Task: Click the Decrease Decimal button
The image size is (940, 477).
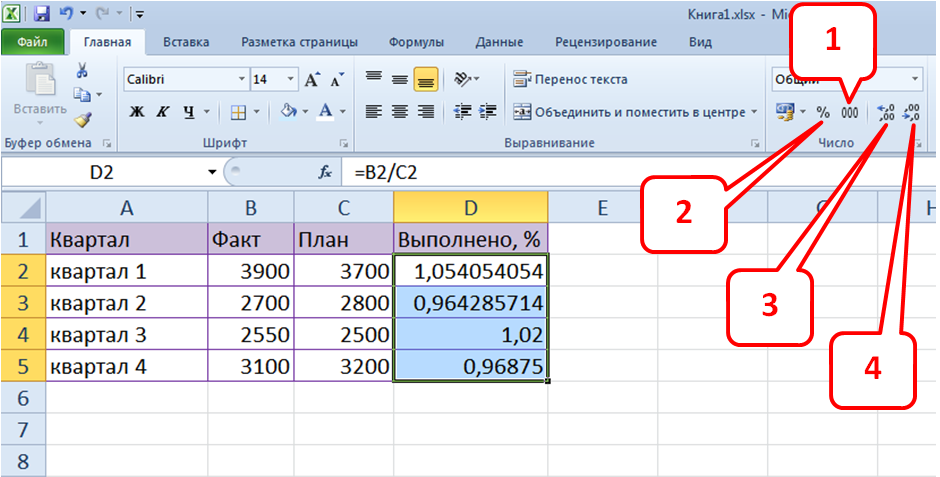Action: pyautogui.click(x=910, y=113)
